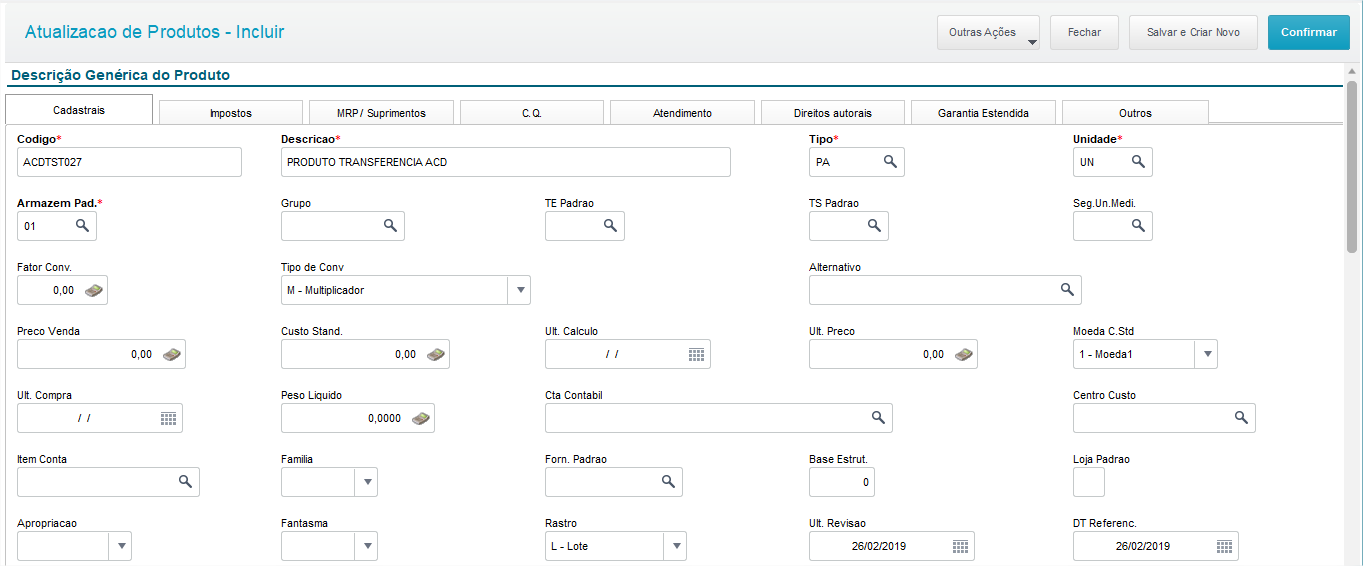Click the Preco Venda calculator icon
The height and width of the screenshot is (566, 1363).
(x=172, y=354)
